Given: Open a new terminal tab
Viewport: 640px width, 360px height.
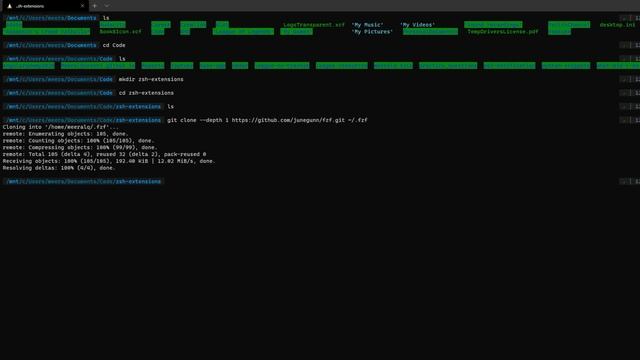Looking at the screenshot, I should point(95,6).
